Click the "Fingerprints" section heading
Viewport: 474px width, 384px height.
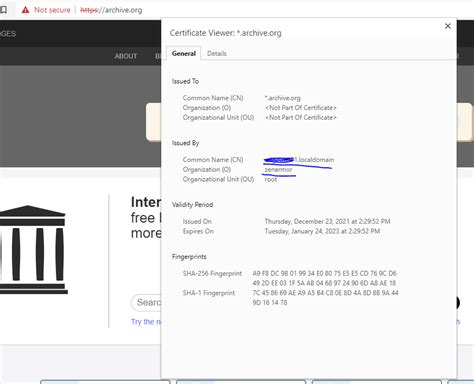click(x=189, y=257)
